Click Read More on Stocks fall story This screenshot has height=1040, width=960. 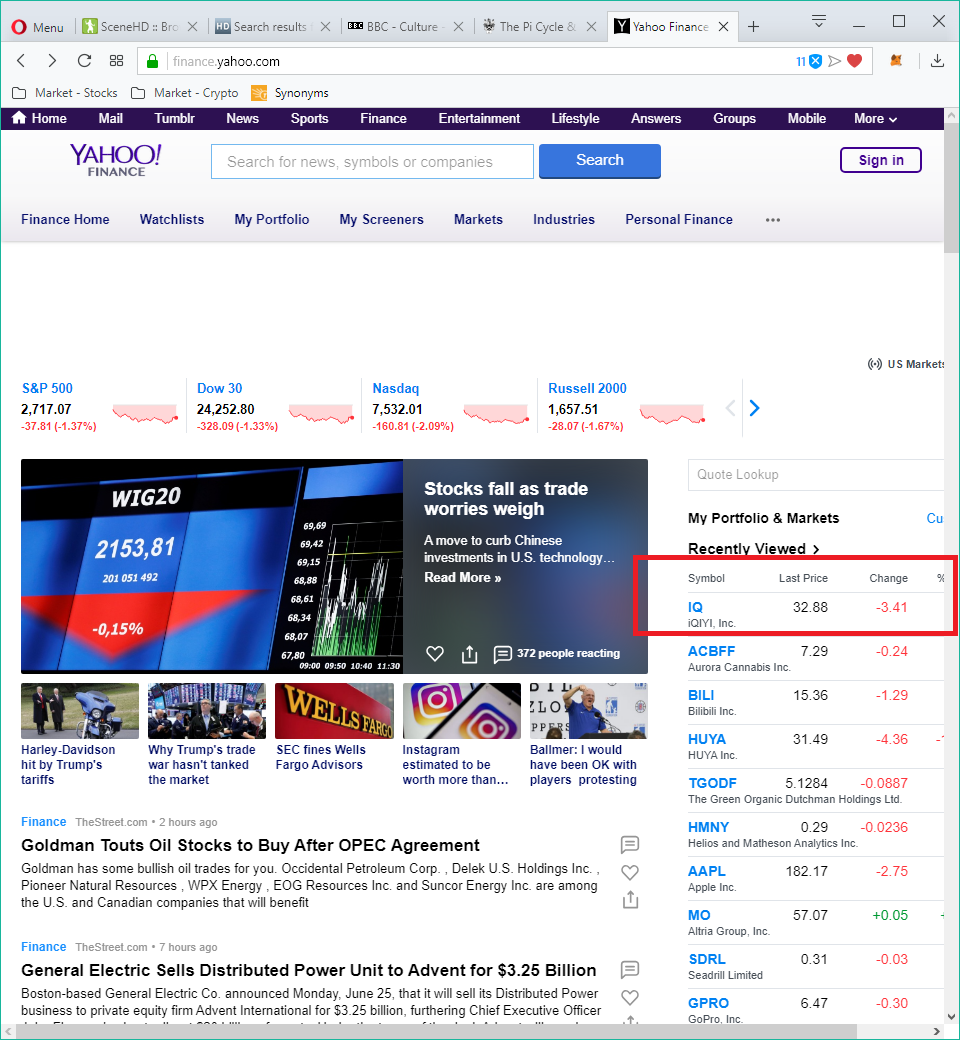pos(462,578)
